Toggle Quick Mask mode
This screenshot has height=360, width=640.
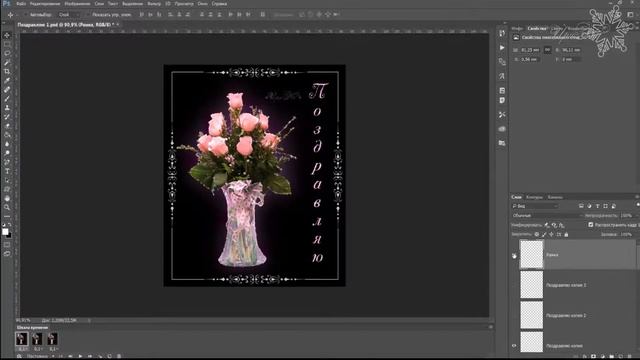(7, 245)
